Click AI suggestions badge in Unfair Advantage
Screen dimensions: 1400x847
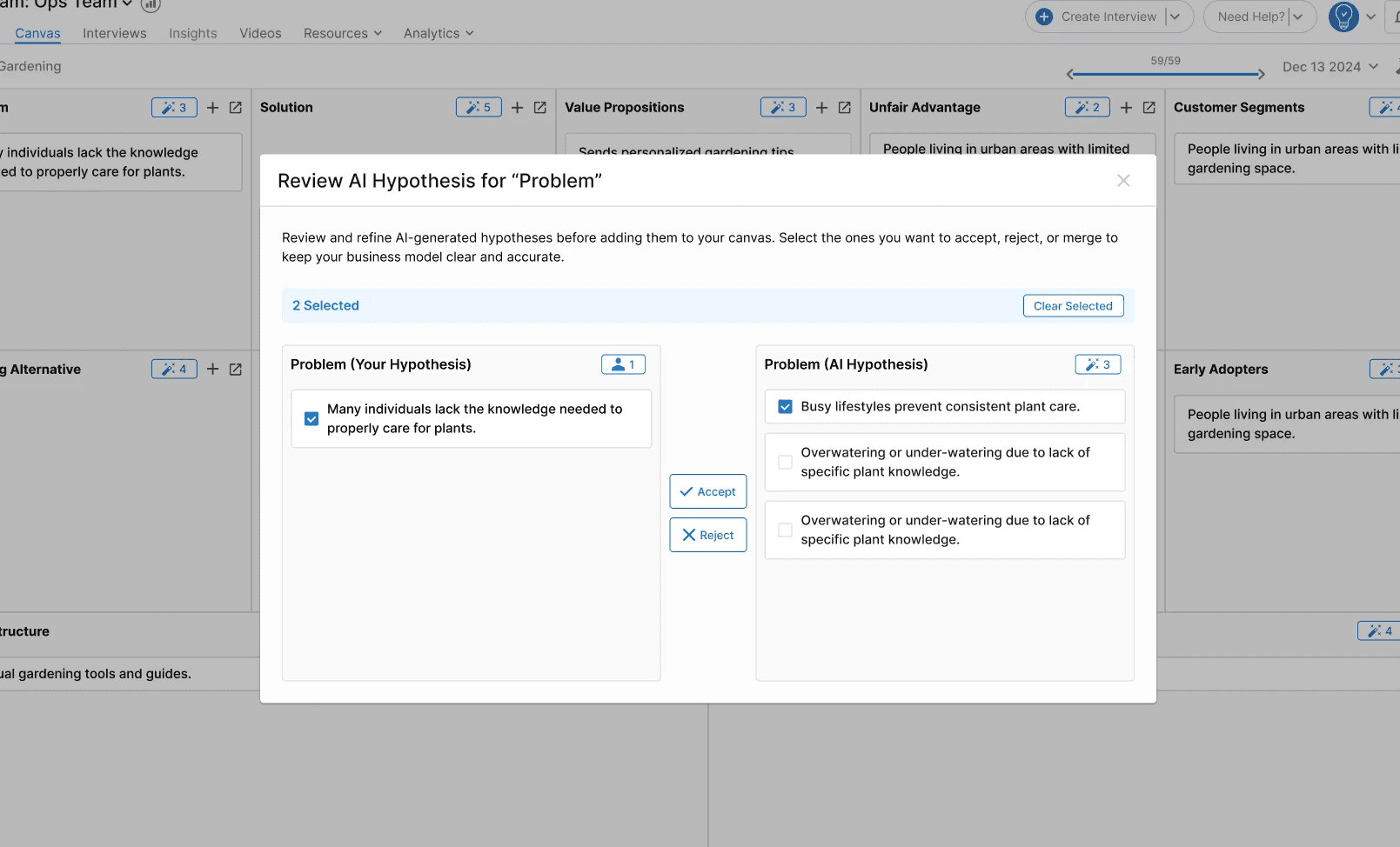coord(1088,107)
